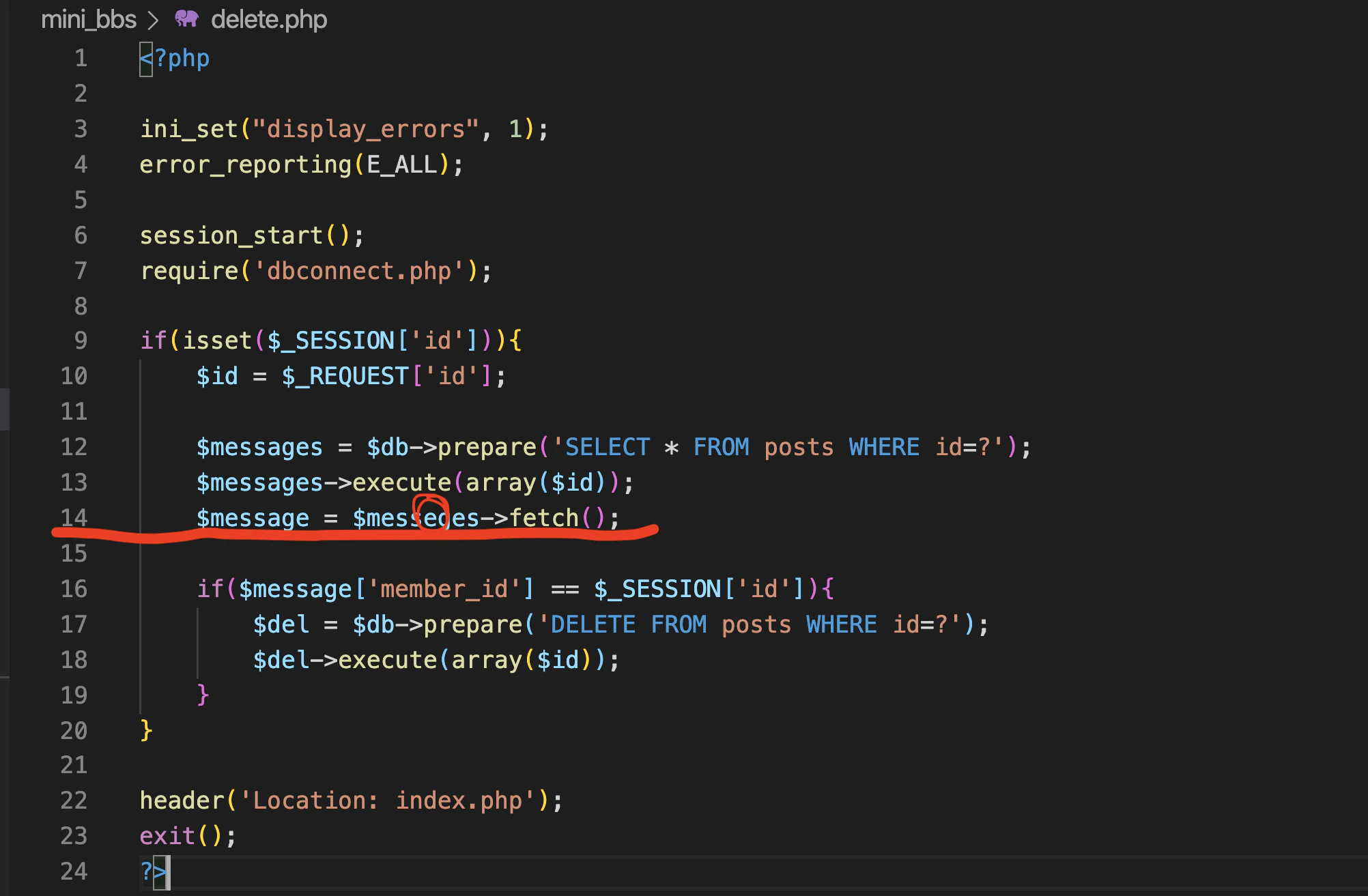
Task: Place cursor at closing ?> tag
Action: pyautogui.click(x=153, y=871)
